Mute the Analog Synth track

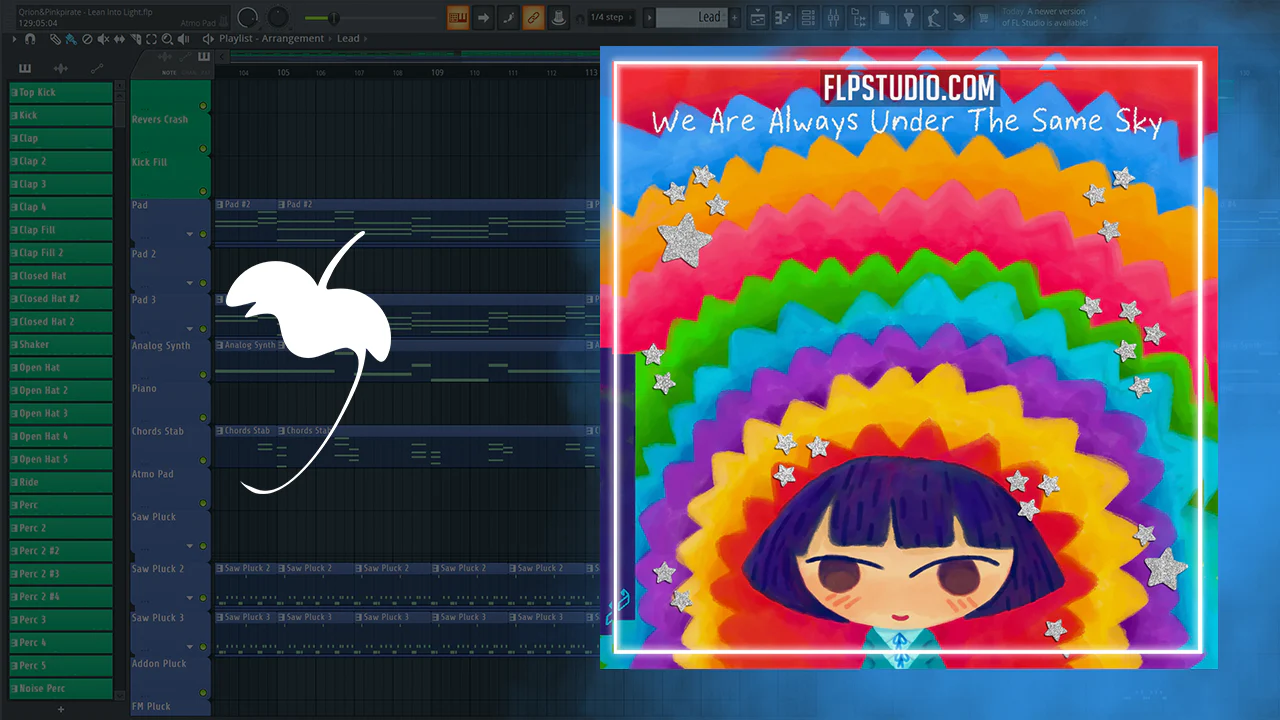point(203,375)
